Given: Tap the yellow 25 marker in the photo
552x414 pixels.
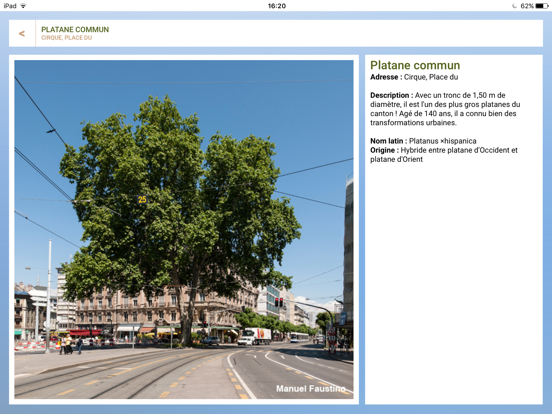Looking at the screenshot, I should 142,200.
